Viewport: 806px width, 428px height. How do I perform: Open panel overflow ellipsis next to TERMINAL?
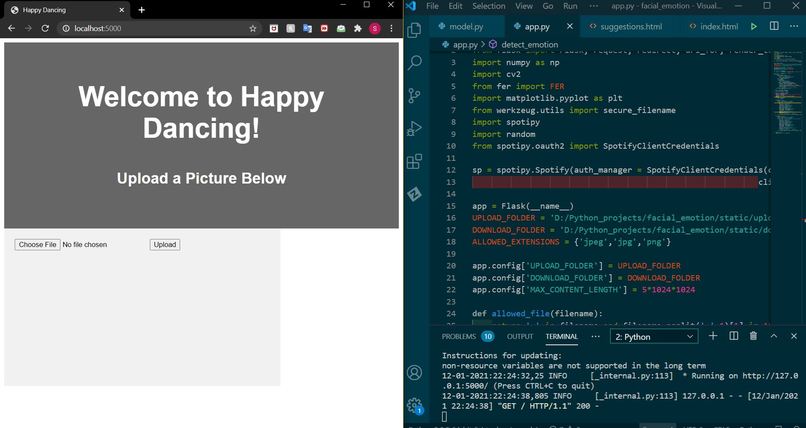pyautogui.click(x=596, y=337)
